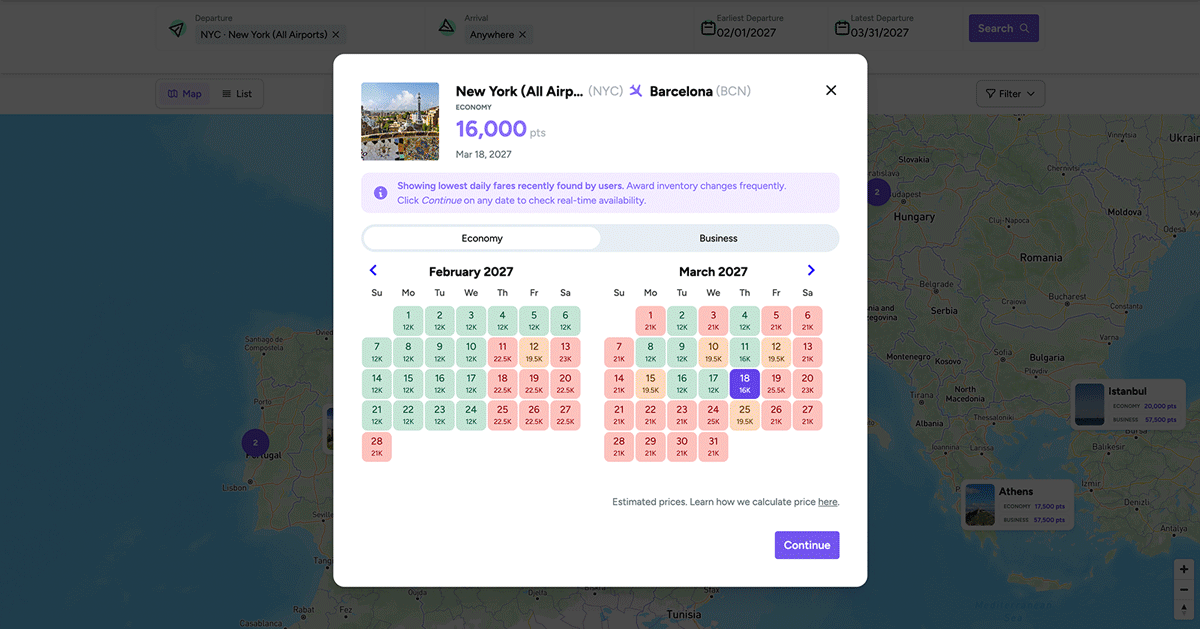Click the info icon in the purple notice
Screen dimensions: 1200x629
click(x=380, y=193)
